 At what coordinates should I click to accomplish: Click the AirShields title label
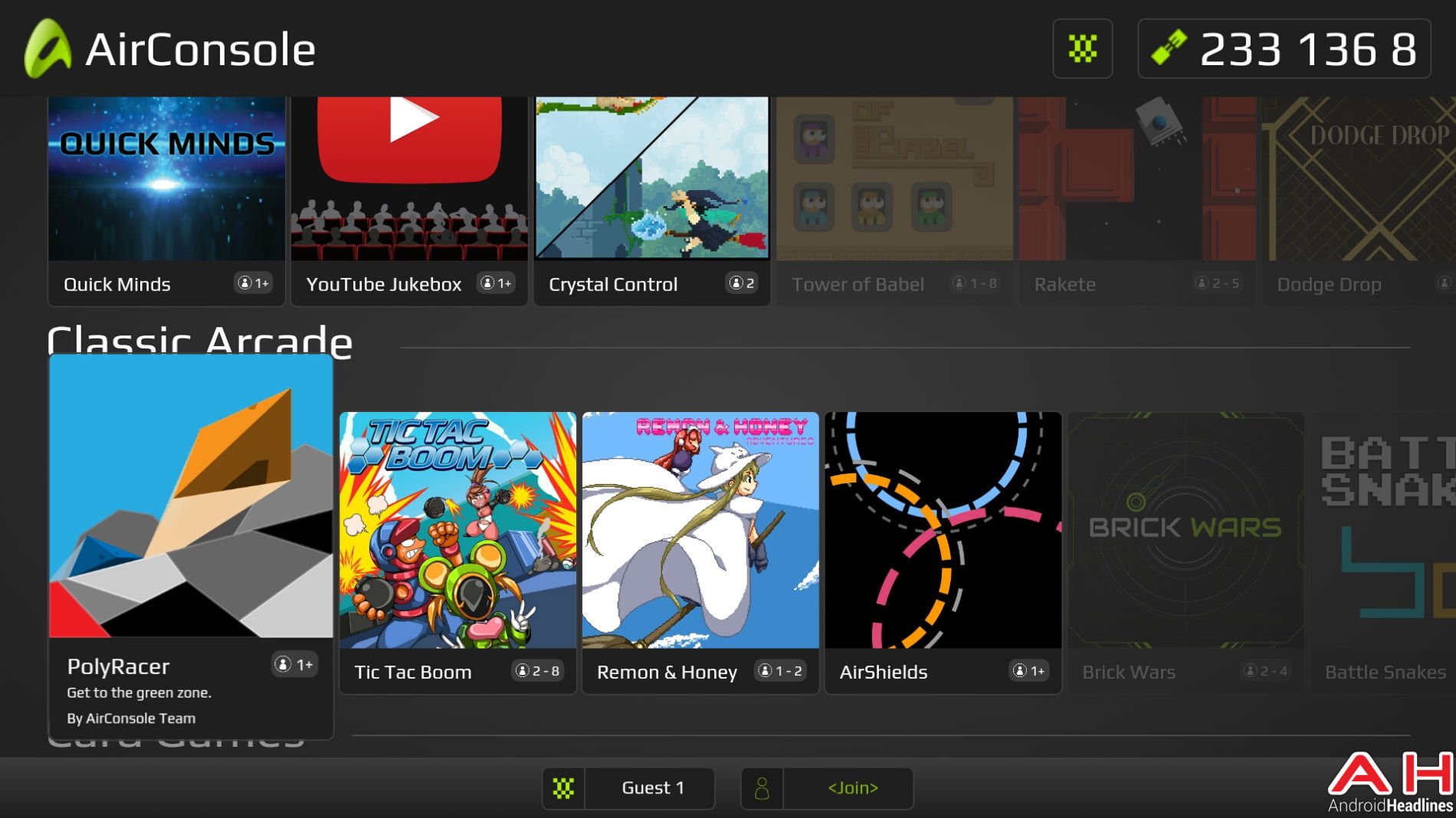[x=884, y=672]
